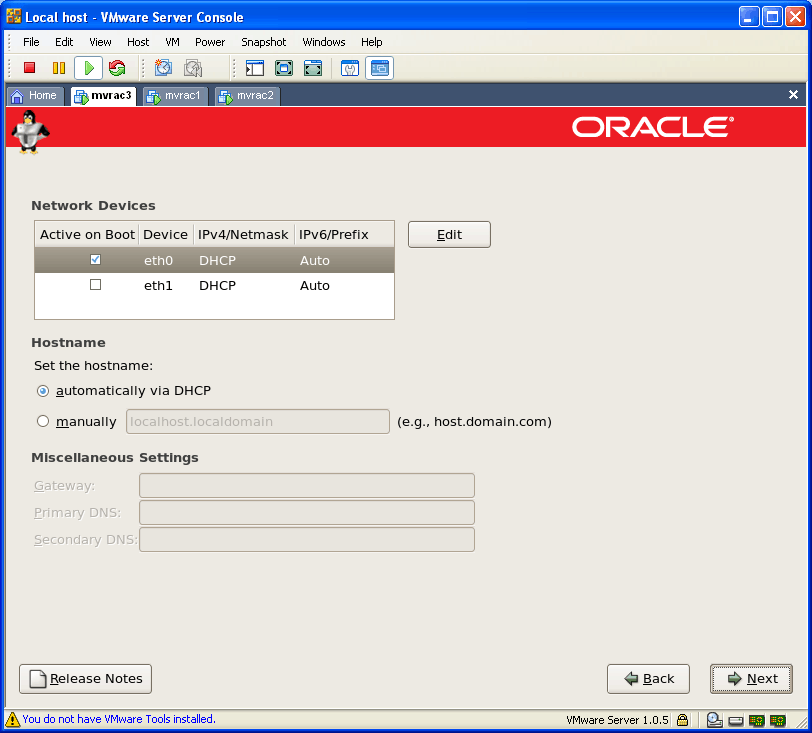Click the lock icon in the status bar
The width and height of the screenshot is (812, 733).
pyautogui.click(x=682, y=719)
